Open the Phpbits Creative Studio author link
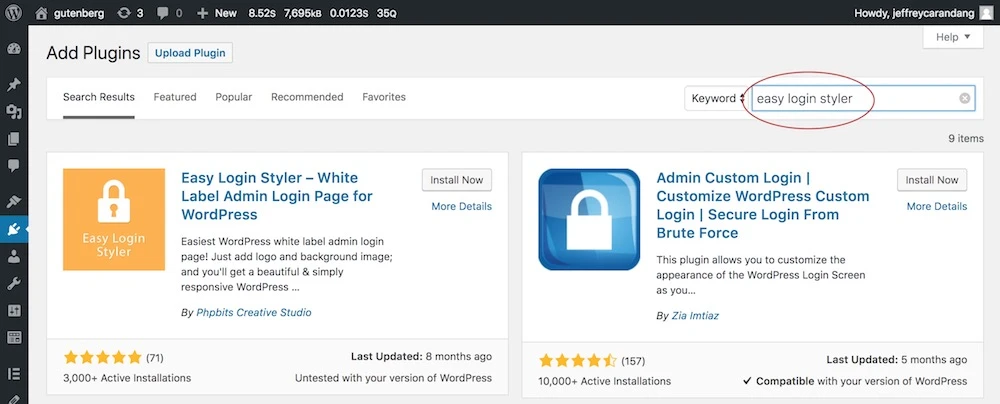This screenshot has height=404, width=1000. [254, 312]
